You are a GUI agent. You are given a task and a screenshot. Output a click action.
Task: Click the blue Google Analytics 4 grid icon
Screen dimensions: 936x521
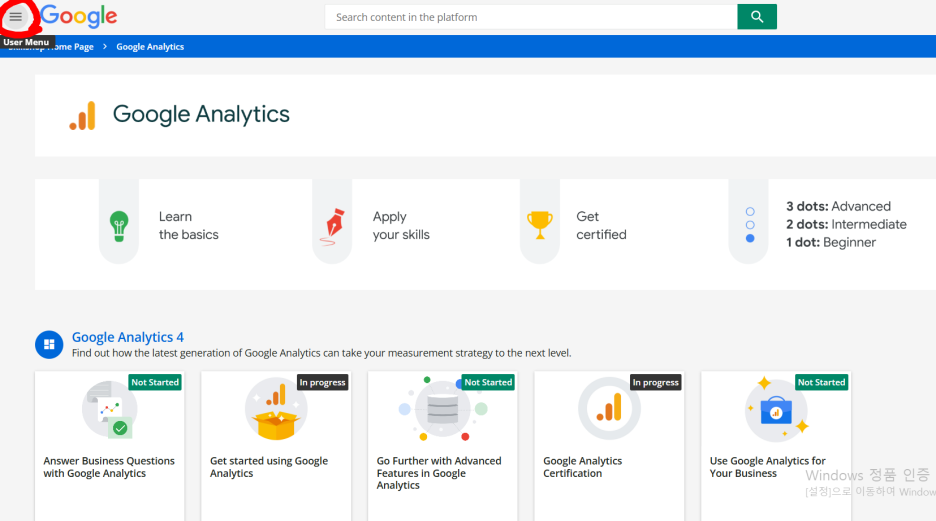tap(49, 344)
